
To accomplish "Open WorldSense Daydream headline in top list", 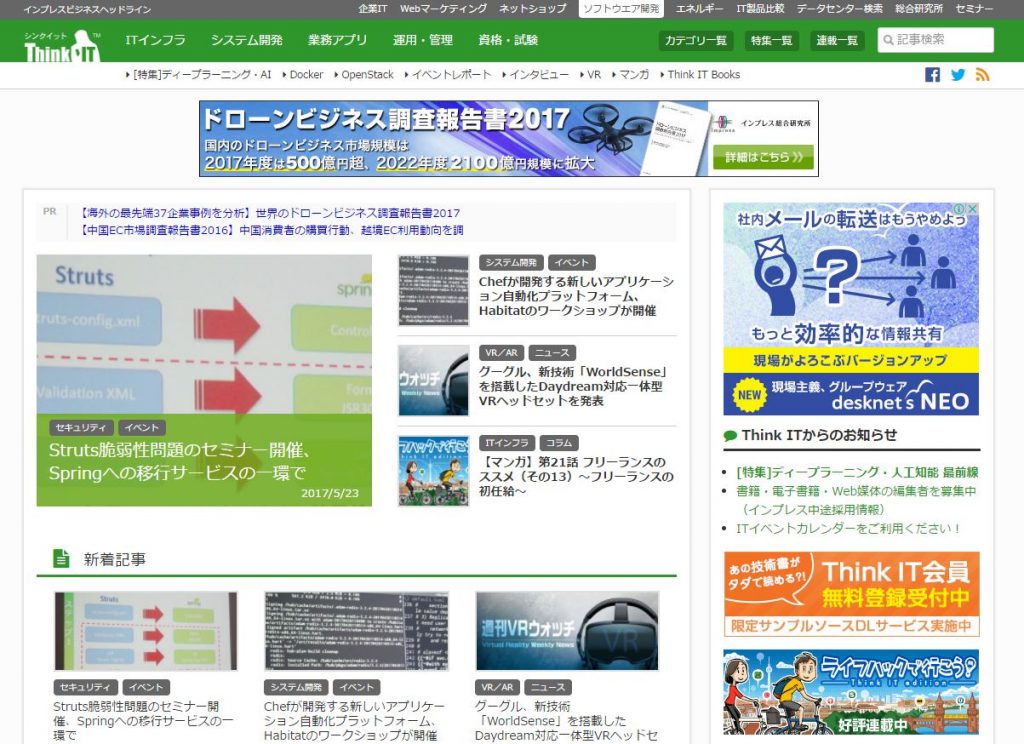I will (x=573, y=386).
